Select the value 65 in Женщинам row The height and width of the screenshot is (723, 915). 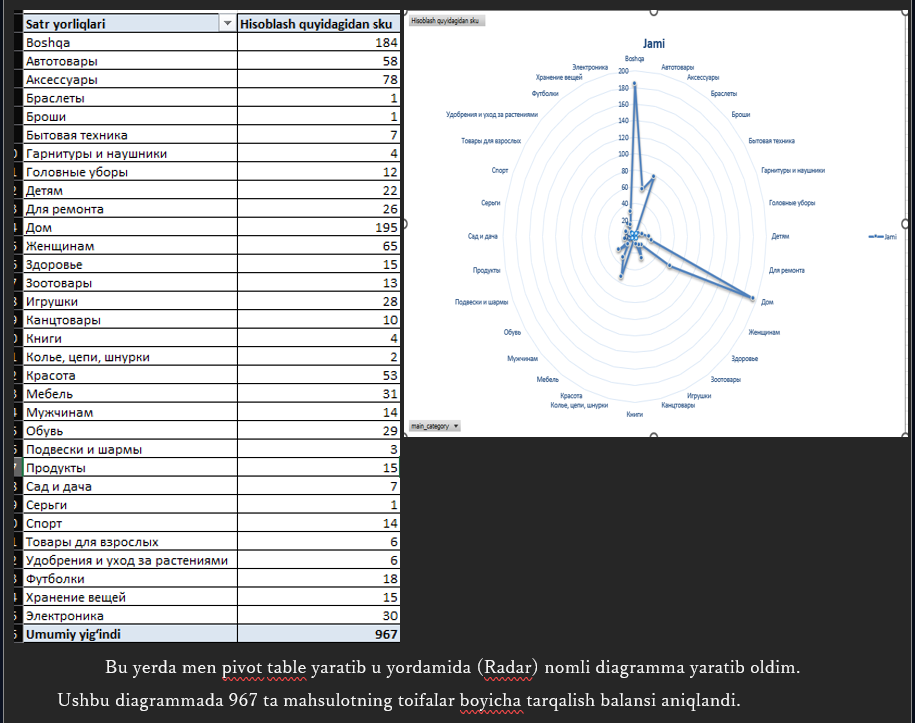coord(319,246)
